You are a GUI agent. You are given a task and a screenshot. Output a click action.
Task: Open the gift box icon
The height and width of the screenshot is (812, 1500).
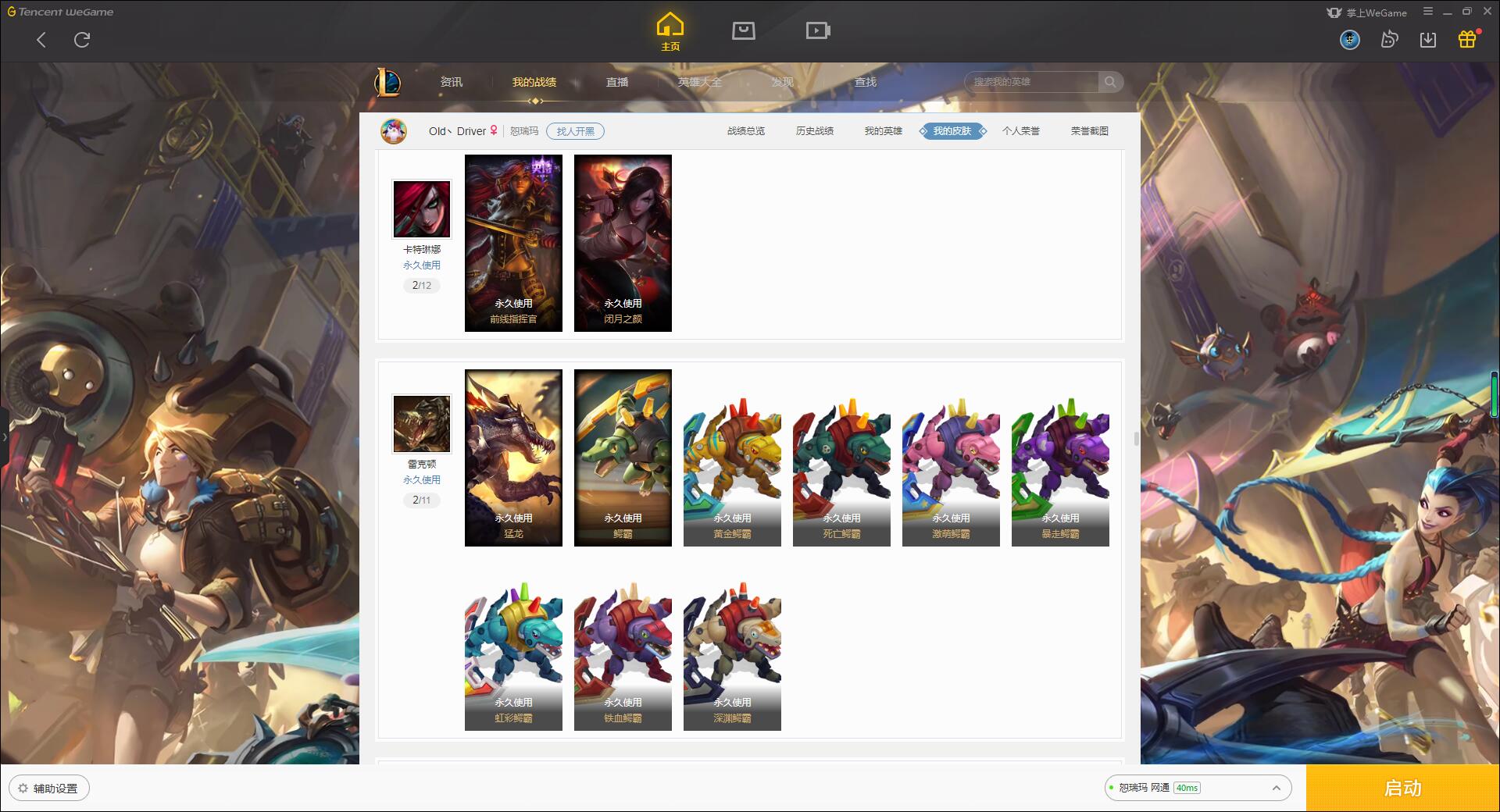click(1467, 39)
